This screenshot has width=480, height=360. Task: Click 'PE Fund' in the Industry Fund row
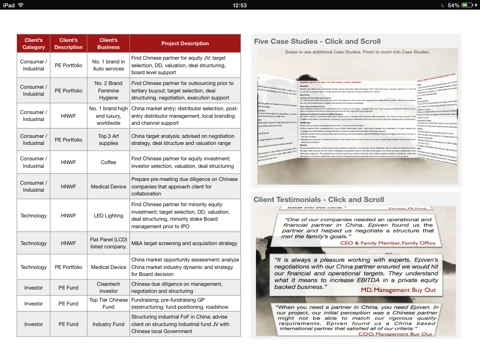pos(68,324)
